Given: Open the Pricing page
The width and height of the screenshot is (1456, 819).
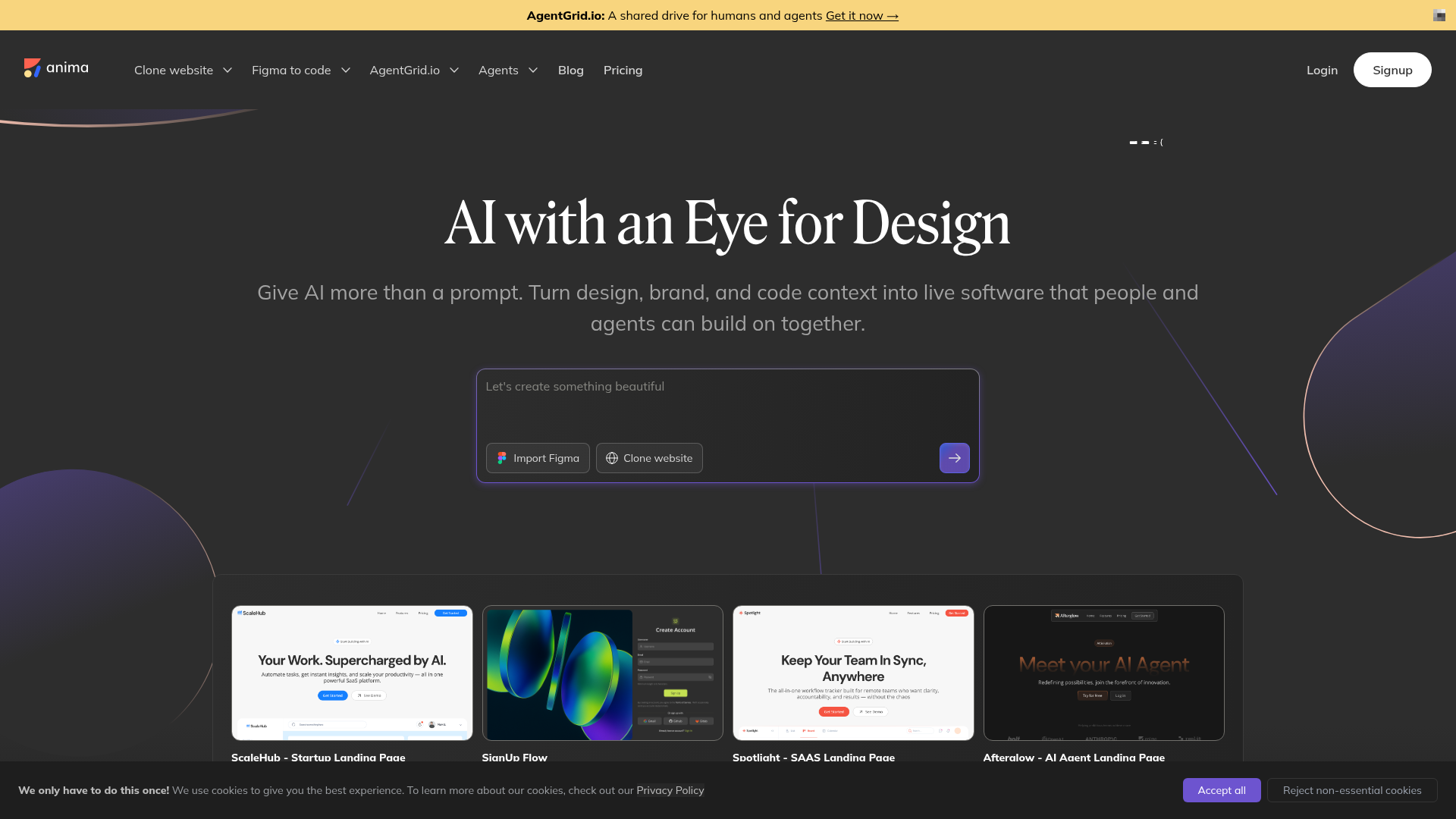Looking at the screenshot, I should click(623, 70).
